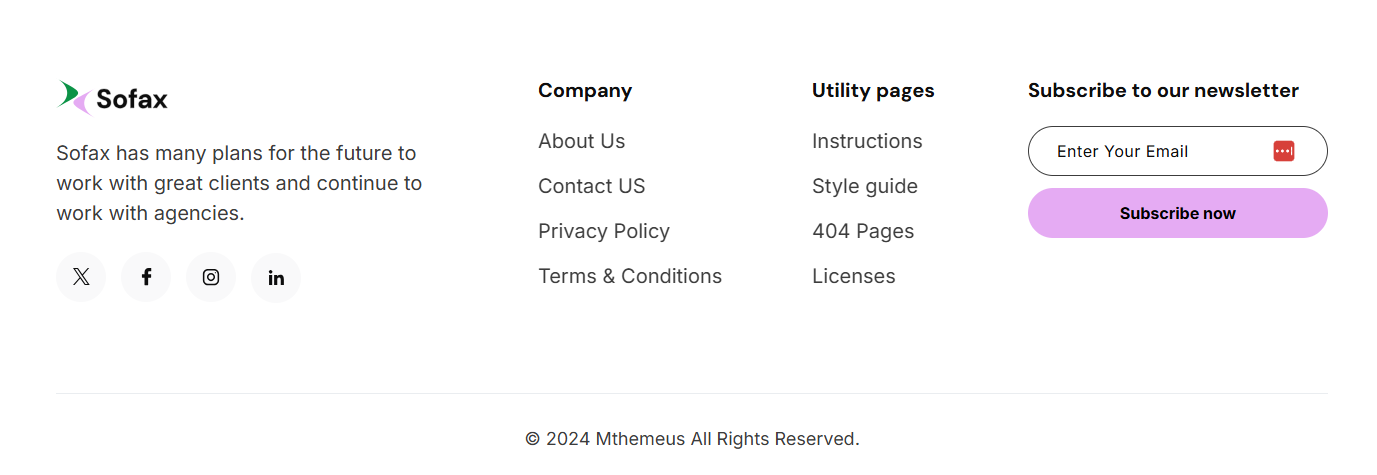Visit the Instagram social icon

click(211, 277)
